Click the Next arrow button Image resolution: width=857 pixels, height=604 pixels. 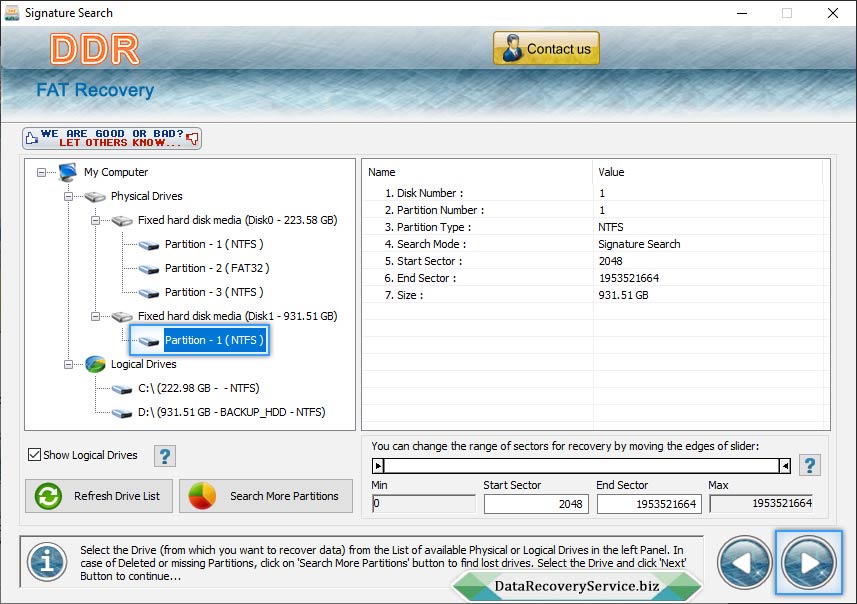808,562
